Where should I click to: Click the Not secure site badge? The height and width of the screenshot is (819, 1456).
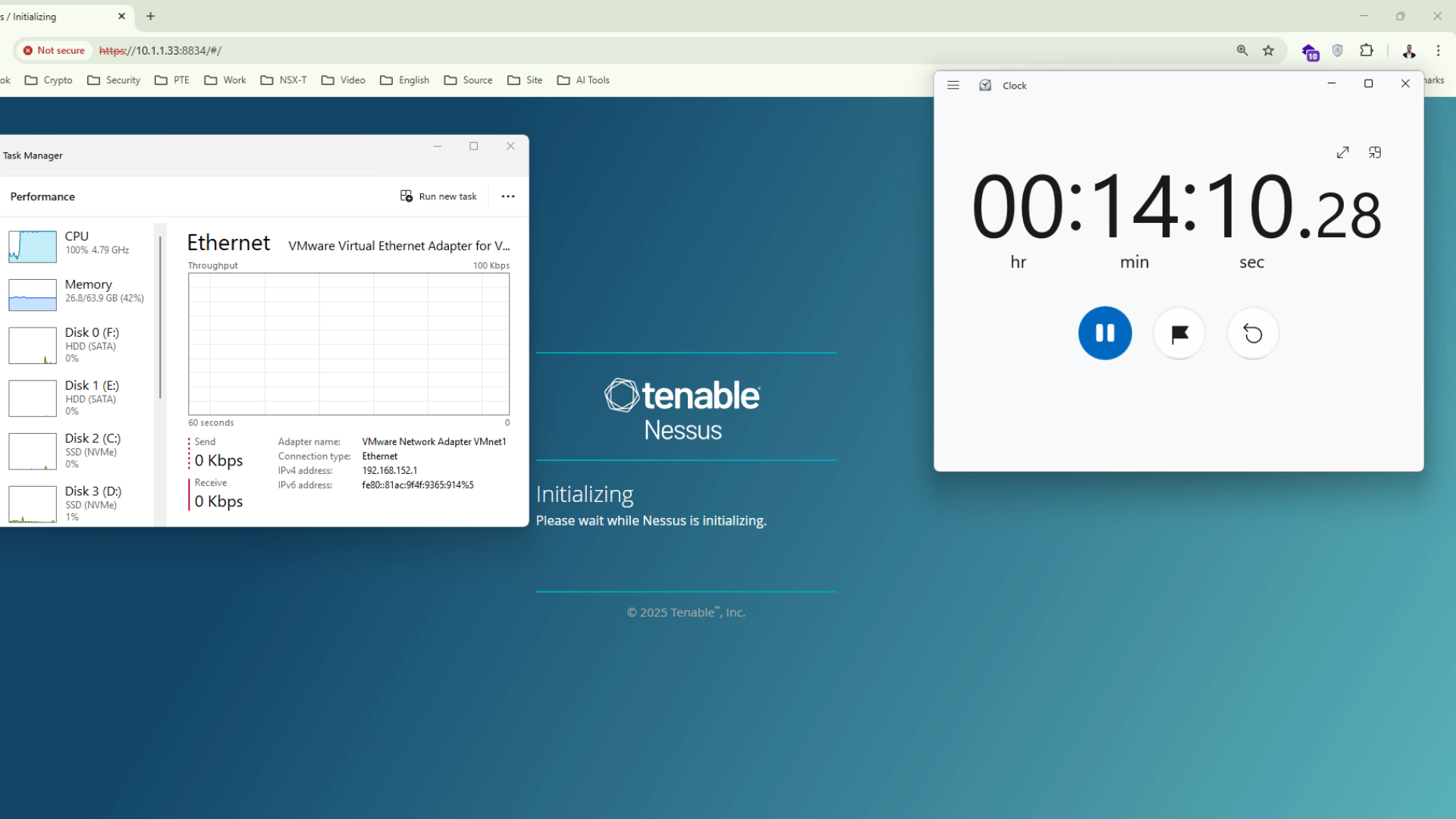54,51
